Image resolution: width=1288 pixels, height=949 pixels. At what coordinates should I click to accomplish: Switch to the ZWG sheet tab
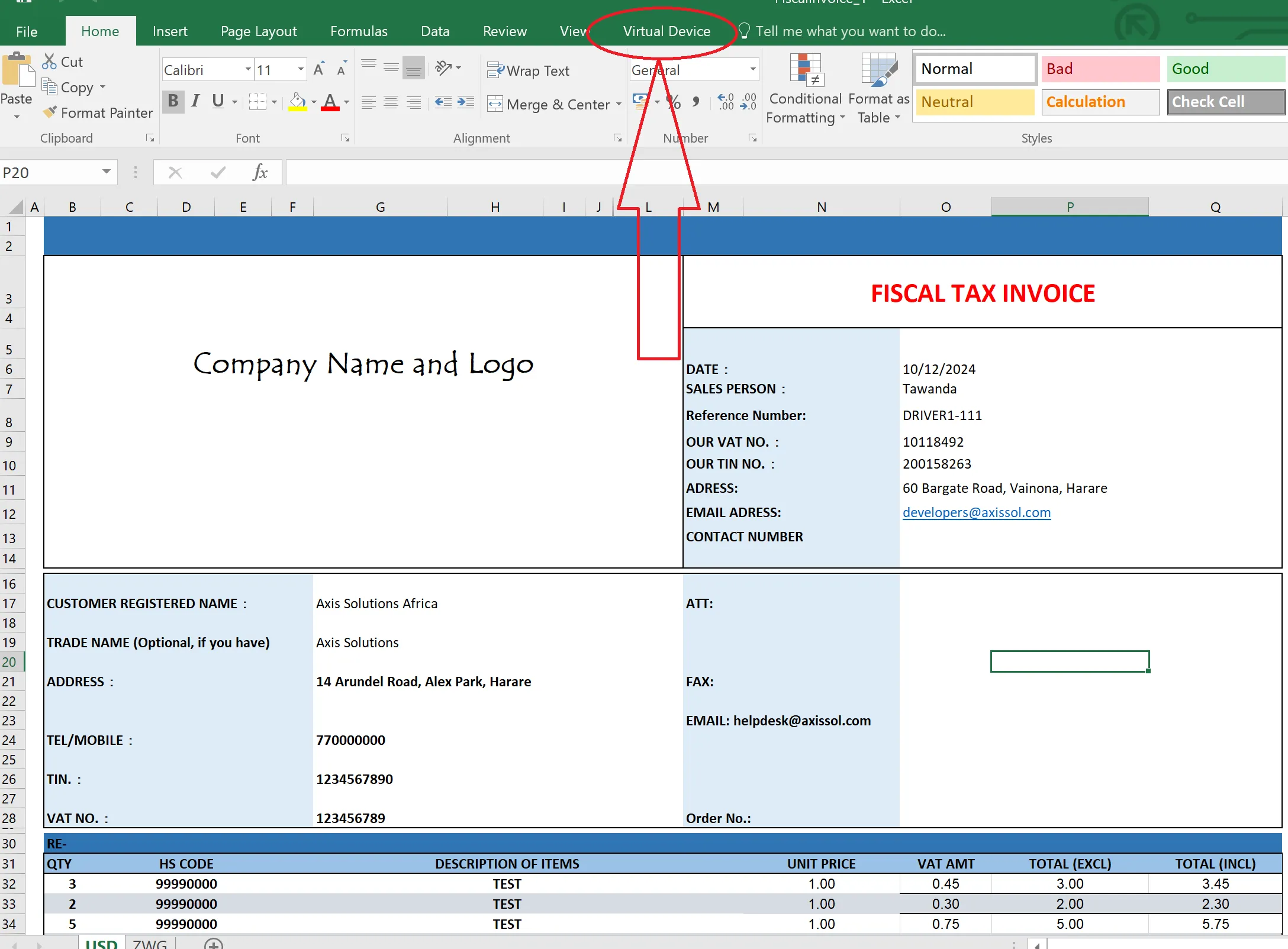[x=150, y=942]
